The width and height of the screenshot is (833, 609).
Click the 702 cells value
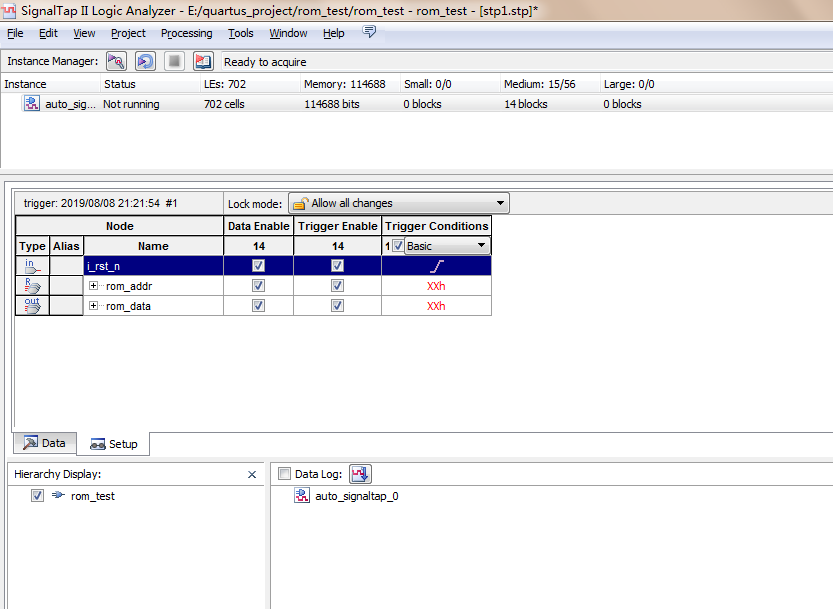[224, 104]
